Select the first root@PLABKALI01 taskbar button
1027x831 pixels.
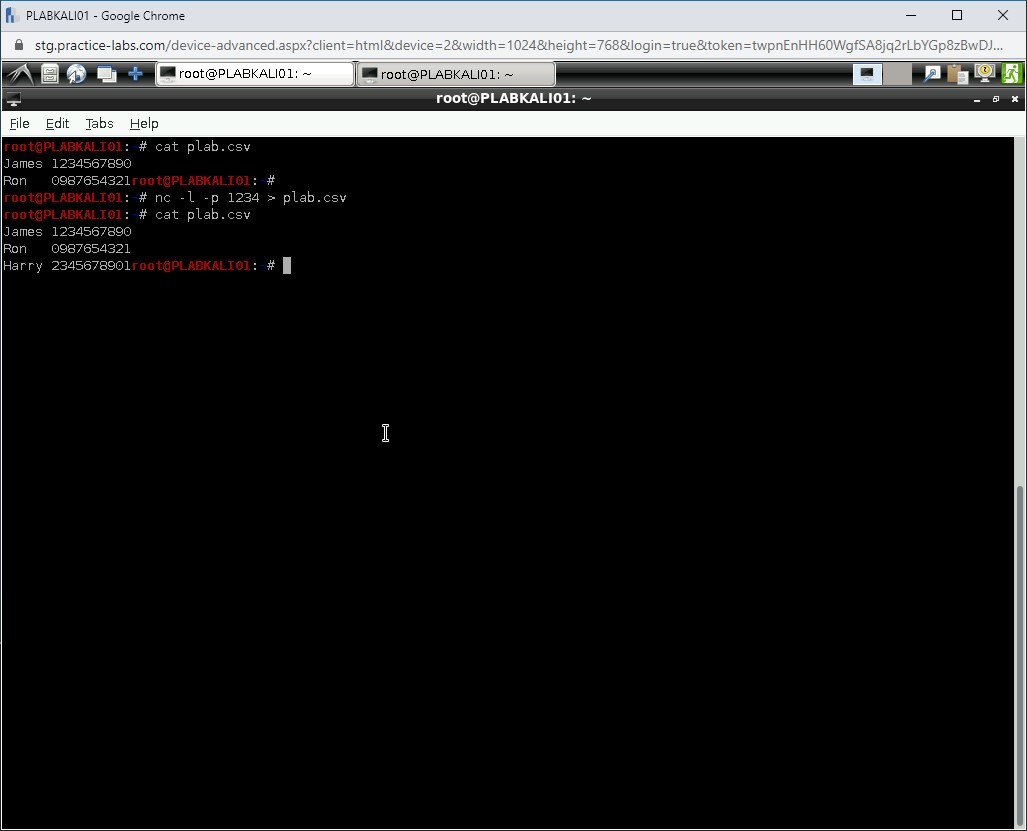pos(254,74)
